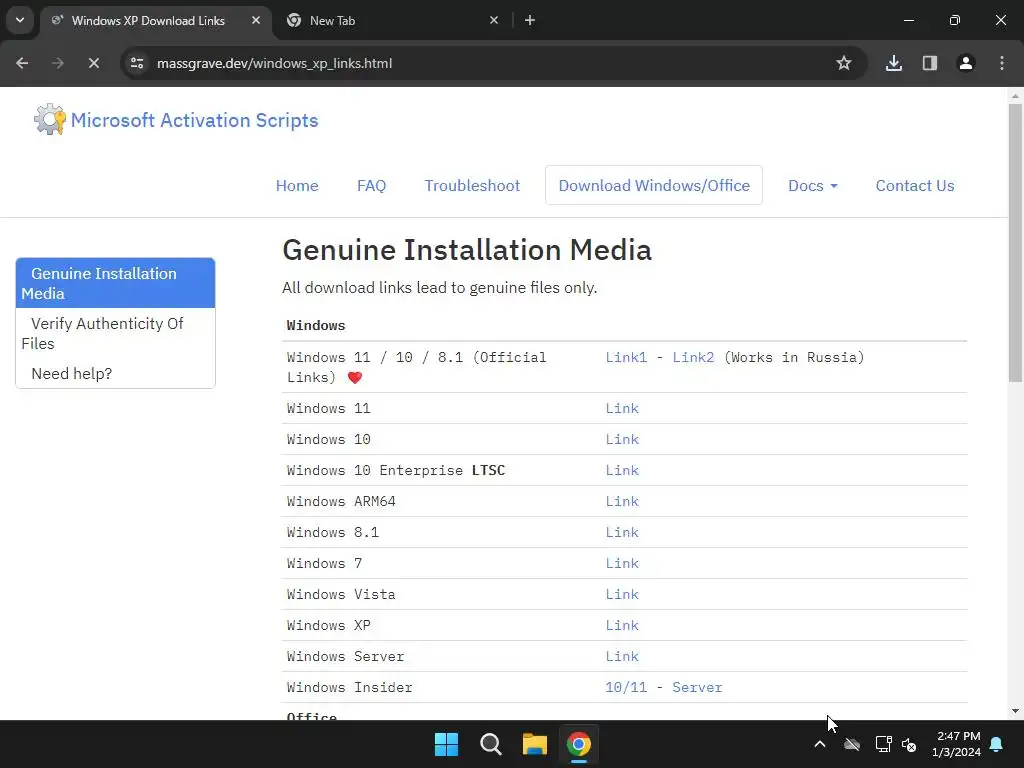Click the OneDrive cloud tray icon
Viewport: 1024px width, 768px height.
852,744
